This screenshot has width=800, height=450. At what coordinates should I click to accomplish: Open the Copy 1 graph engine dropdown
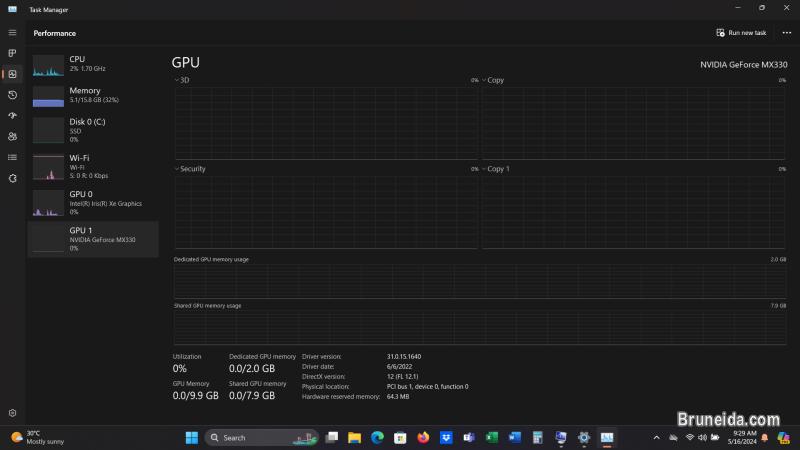point(484,169)
